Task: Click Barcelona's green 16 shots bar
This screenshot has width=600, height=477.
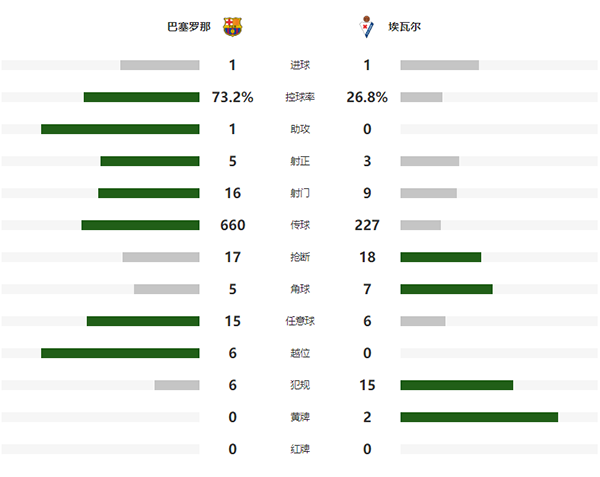Action: (x=148, y=193)
